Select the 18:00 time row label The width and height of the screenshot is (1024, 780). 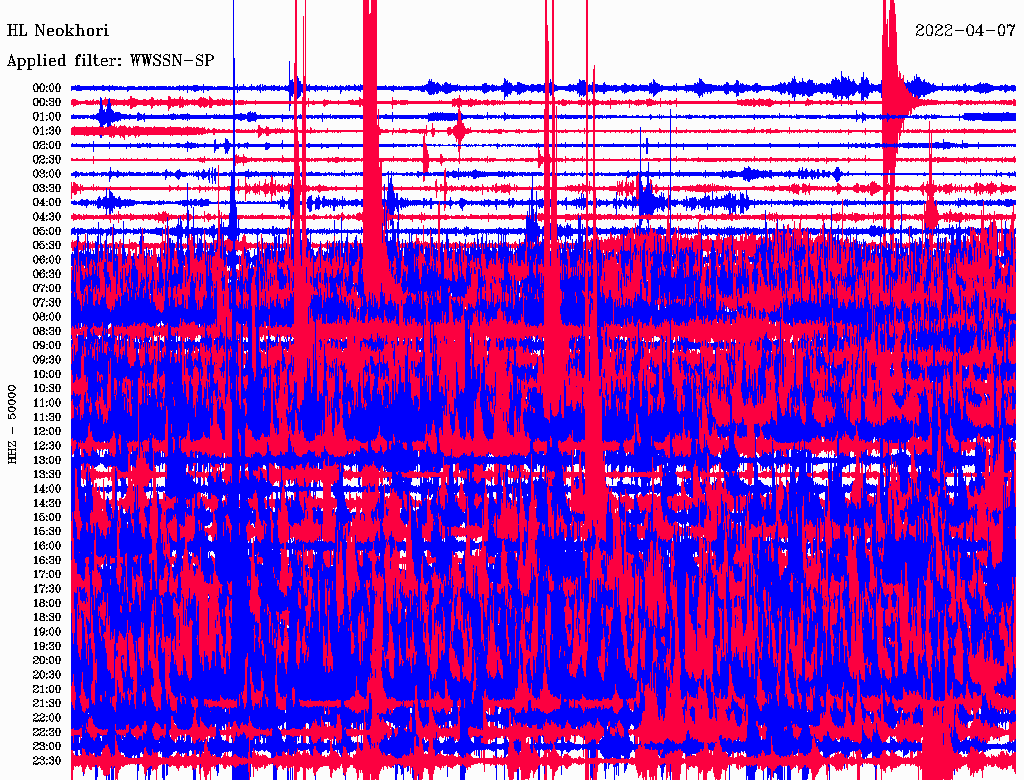[x=47, y=603]
